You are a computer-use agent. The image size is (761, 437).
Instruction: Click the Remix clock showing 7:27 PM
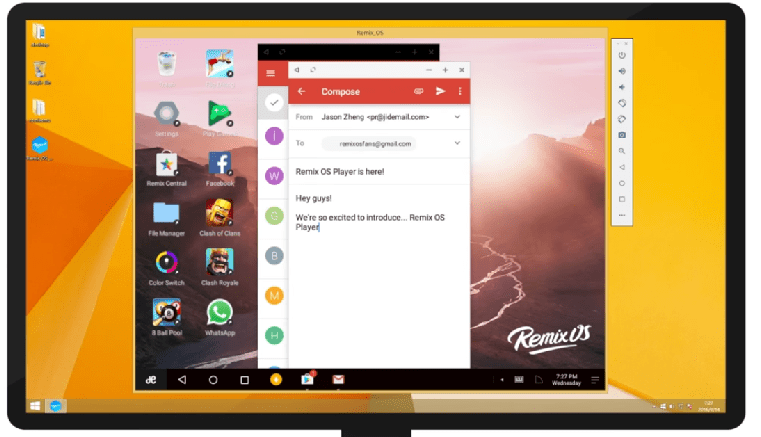[566, 380]
